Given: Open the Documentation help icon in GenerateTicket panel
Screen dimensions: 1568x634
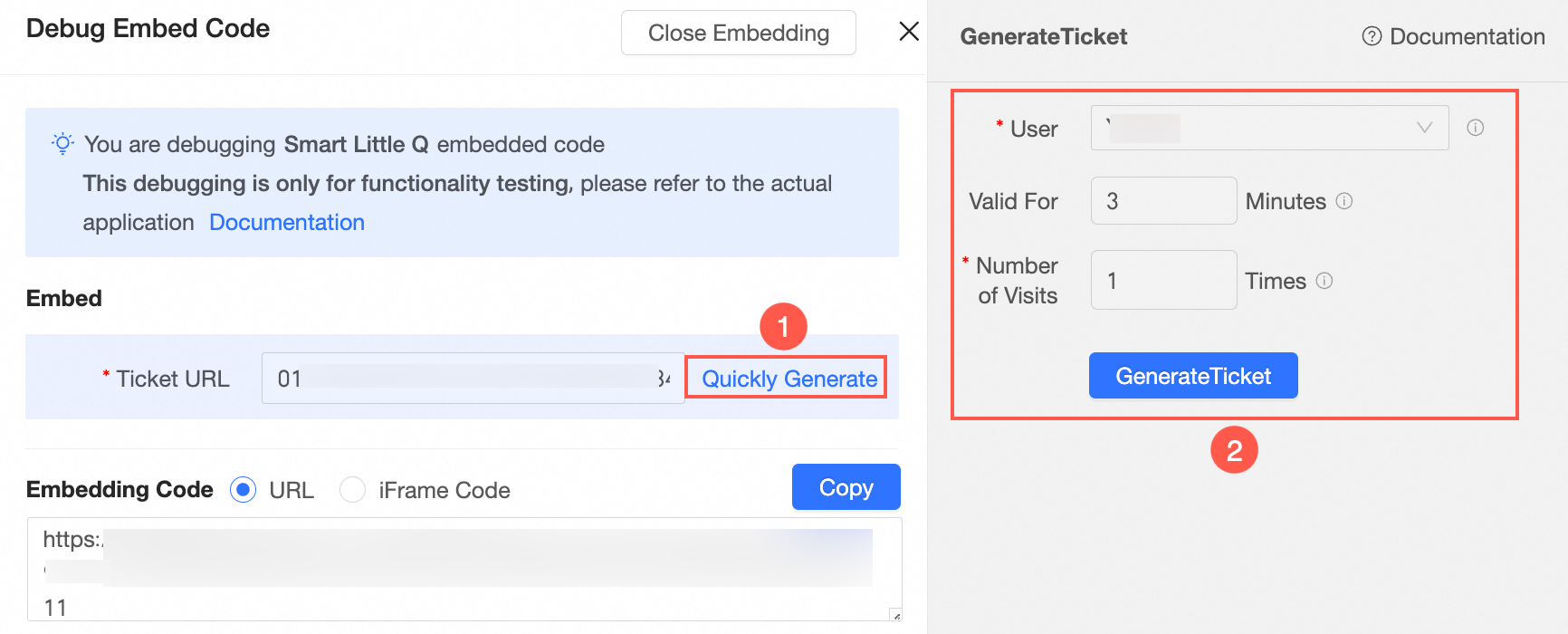Looking at the screenshot, I should [x=1372, y=36].
